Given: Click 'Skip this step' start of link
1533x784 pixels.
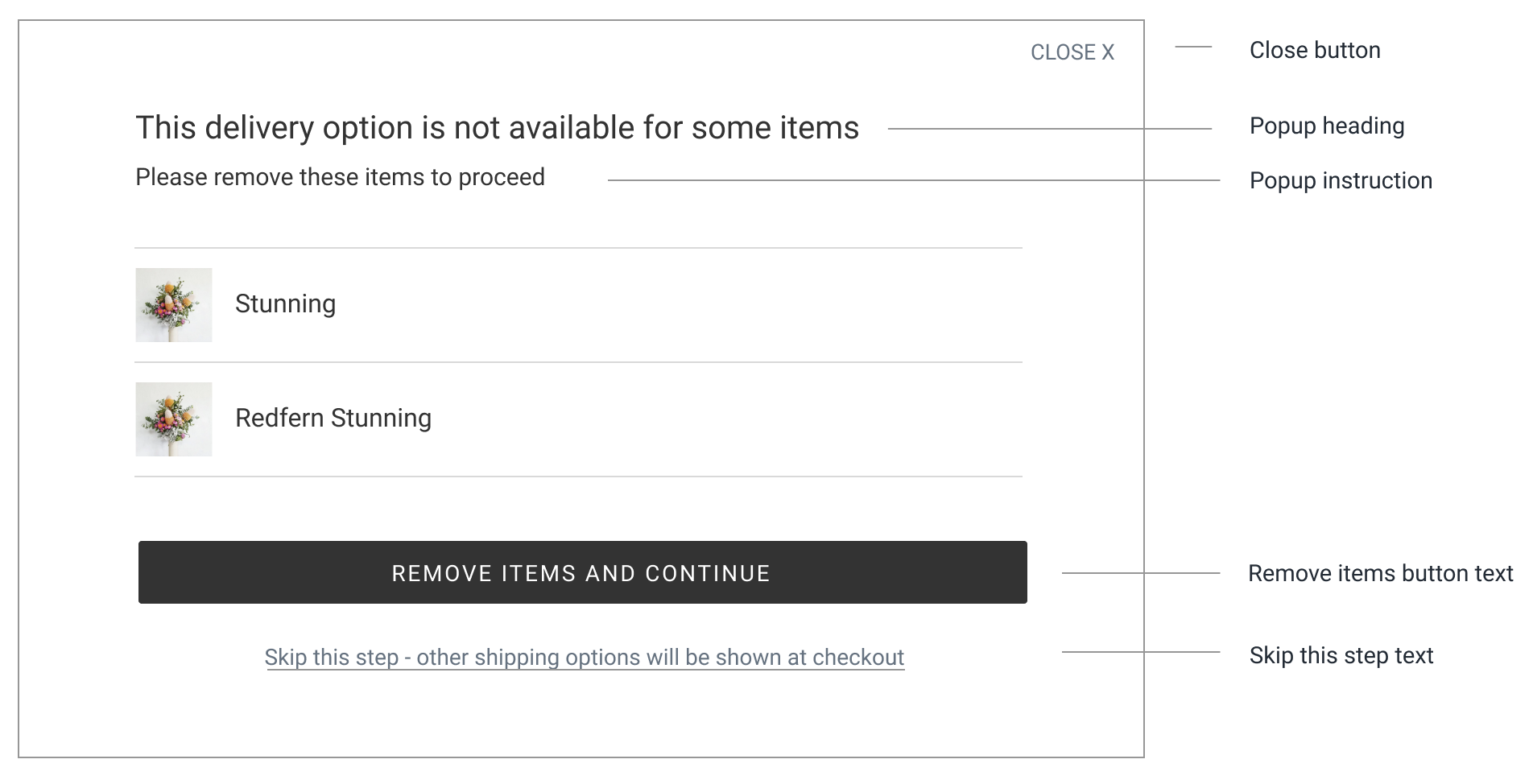Looking at the screenshot, I should (332, 658).
